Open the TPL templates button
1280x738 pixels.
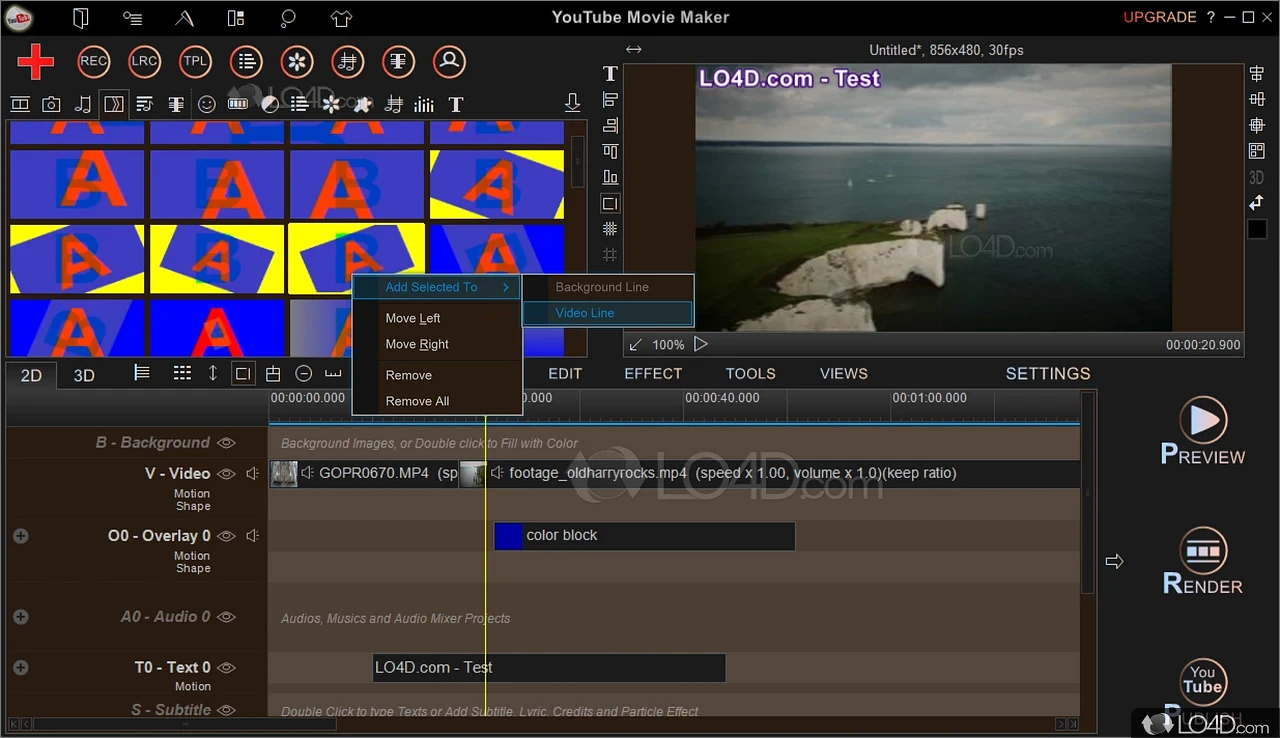pyautogui.click(x=195, y=62)
